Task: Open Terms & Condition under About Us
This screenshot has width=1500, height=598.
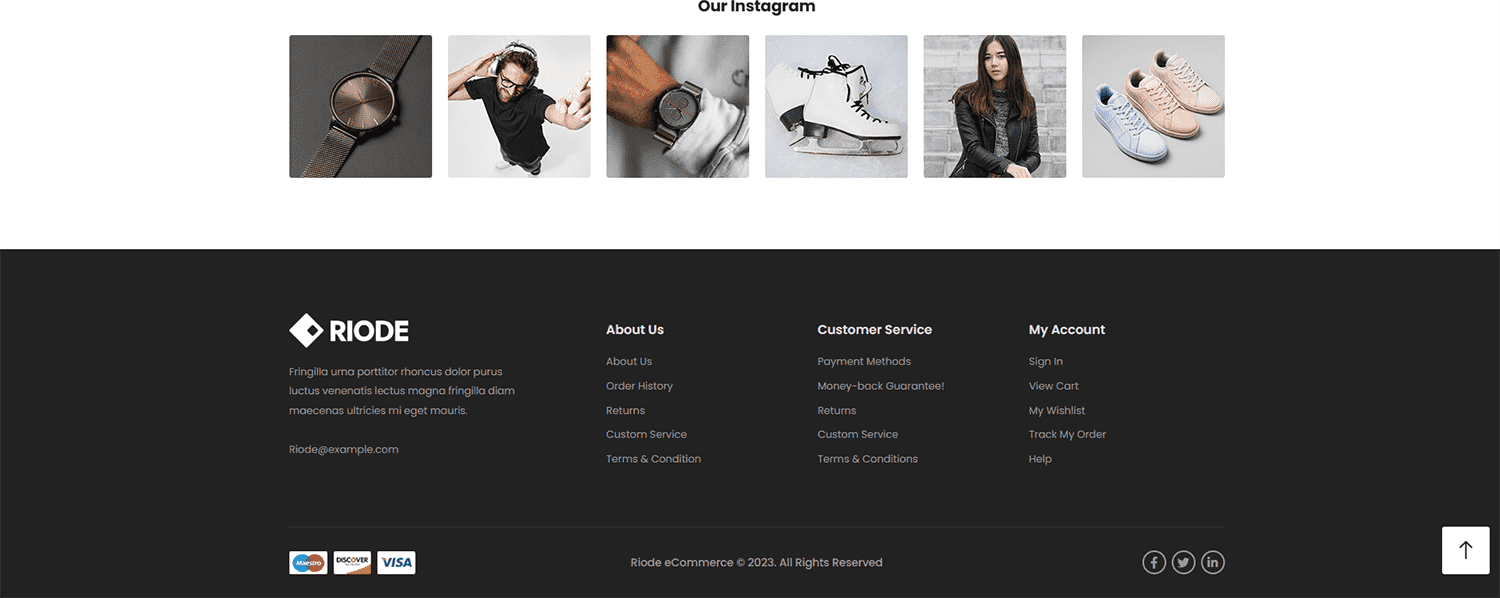Action: (653, 459)
